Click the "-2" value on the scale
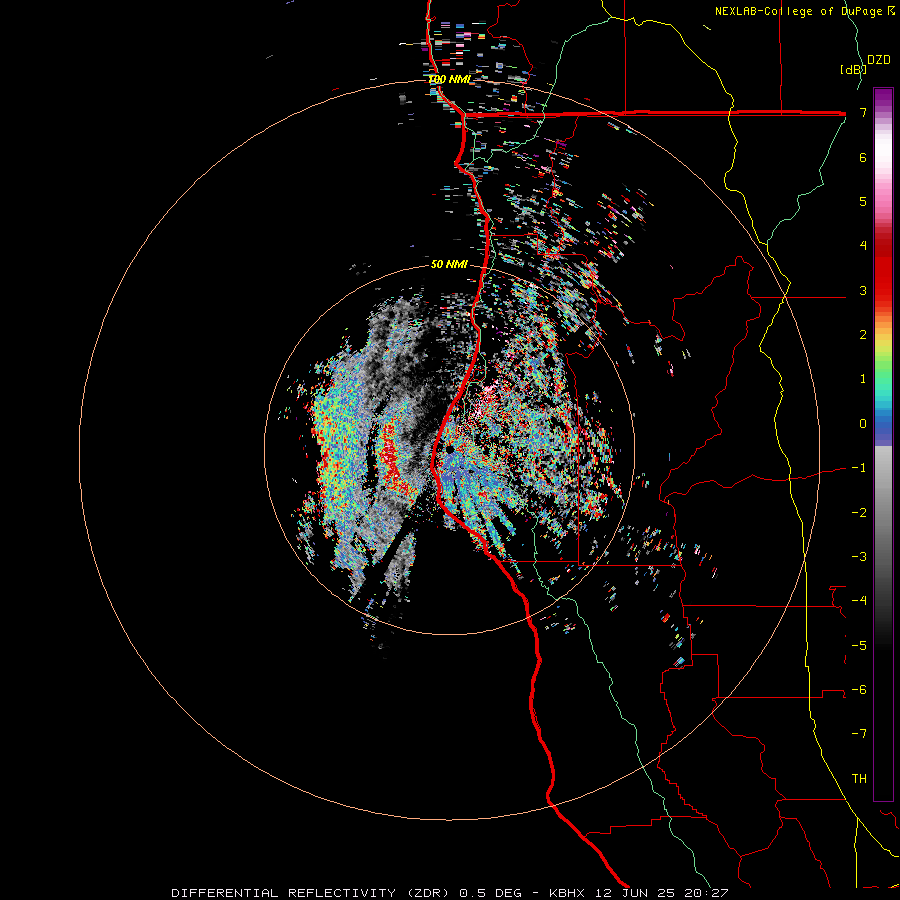The width and height of the screenshot is (900, 900). point(859,513)
